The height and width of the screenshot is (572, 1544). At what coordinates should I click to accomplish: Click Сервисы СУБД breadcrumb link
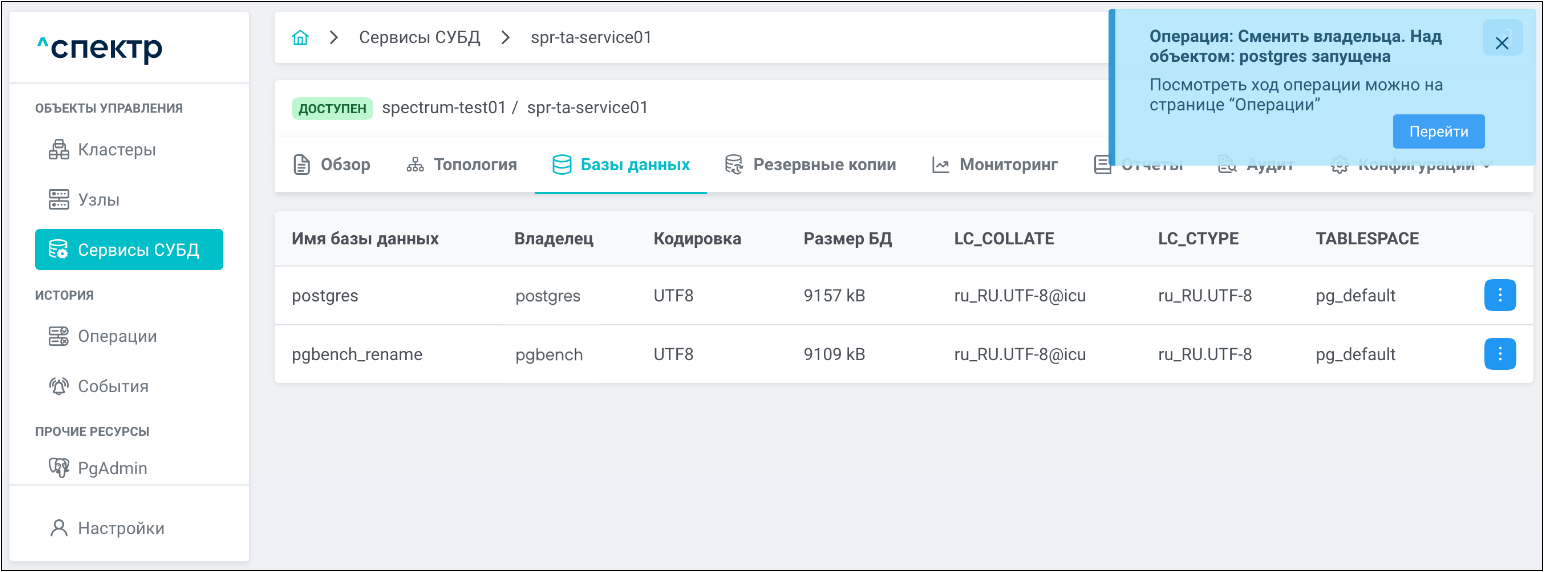tap(420, 38)
